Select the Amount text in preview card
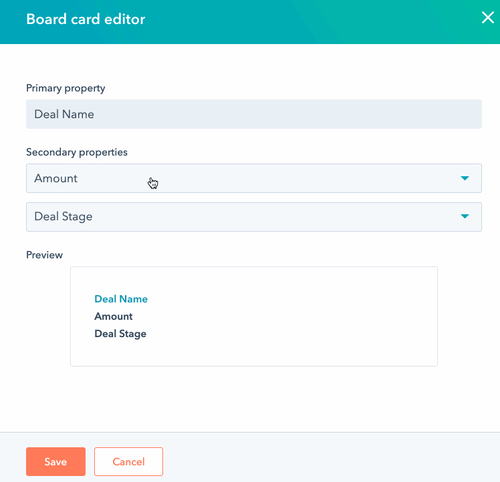Image resolution: width=500 pixels, height=482 pixels. (113, 316)
